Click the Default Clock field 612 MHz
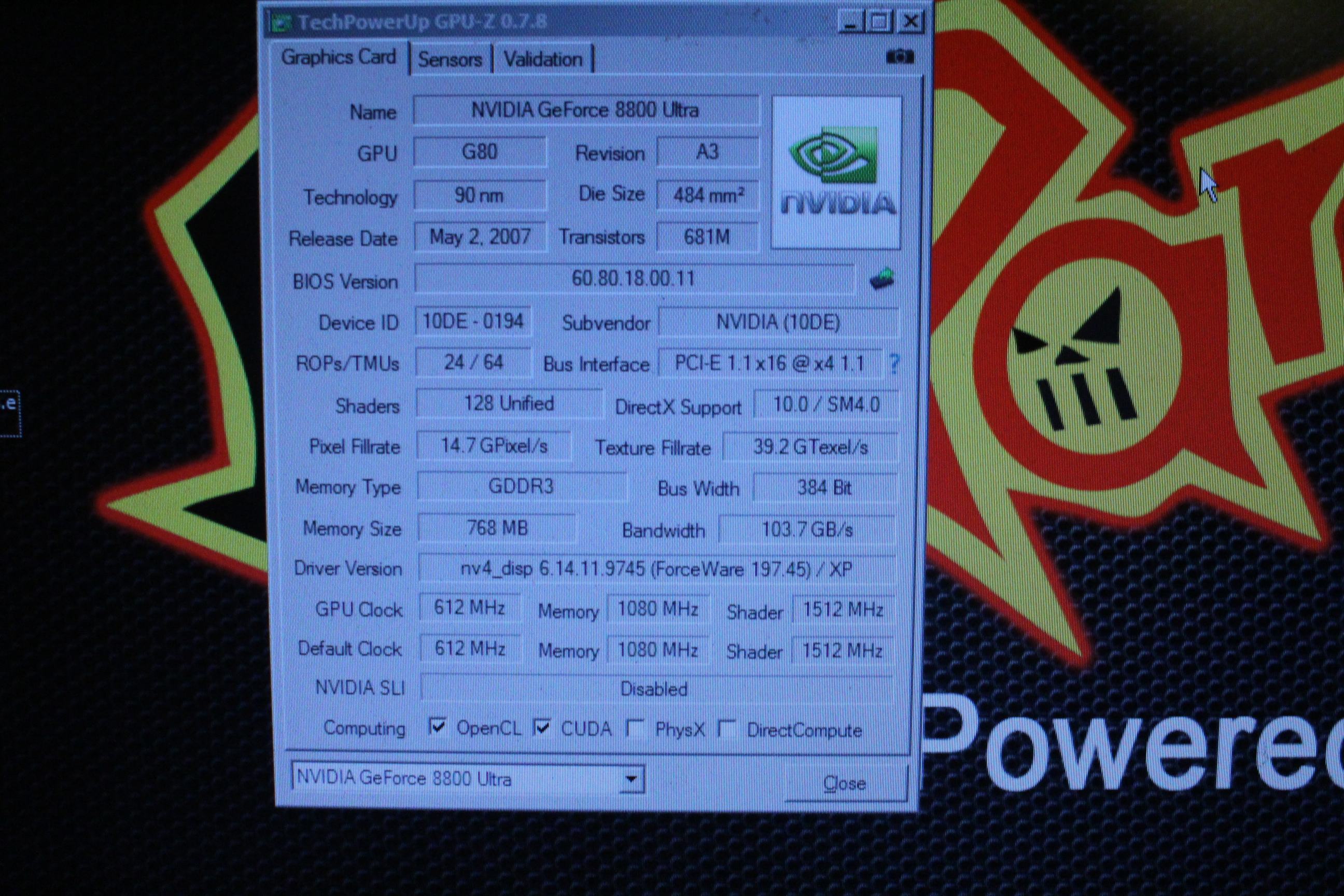This screenshot has height=896, width=1344. point(470,649)
